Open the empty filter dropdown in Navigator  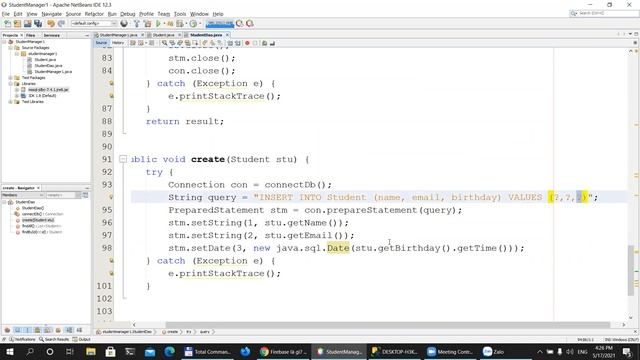(x=63, y=195)
